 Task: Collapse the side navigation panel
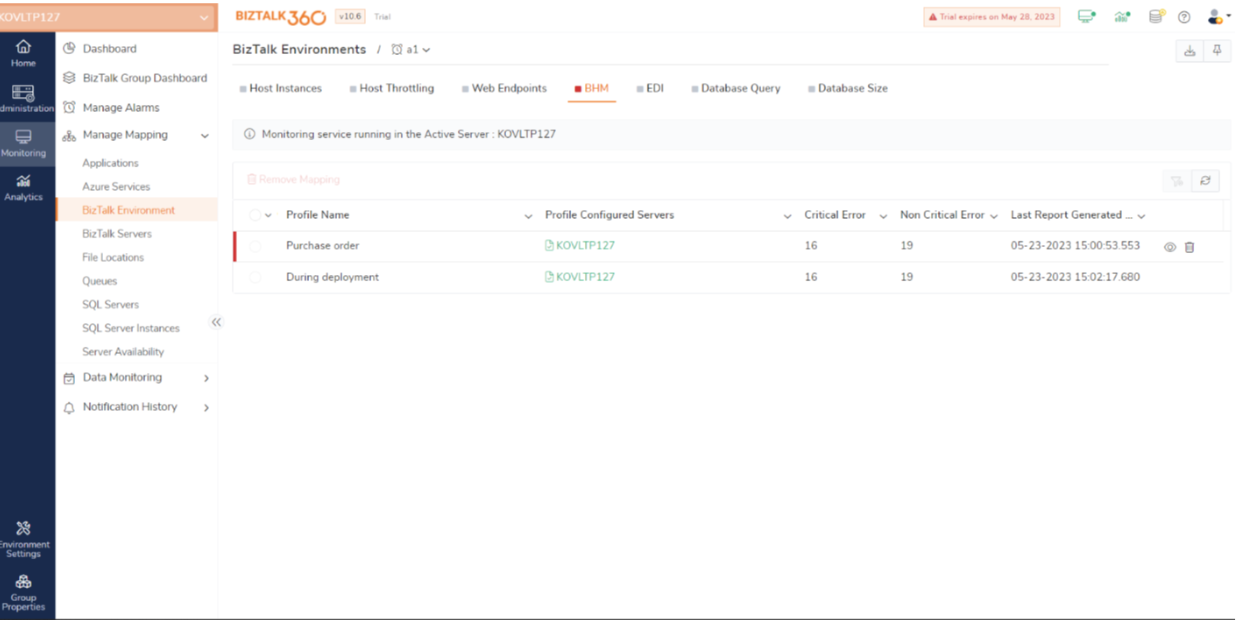pos(216,322)
